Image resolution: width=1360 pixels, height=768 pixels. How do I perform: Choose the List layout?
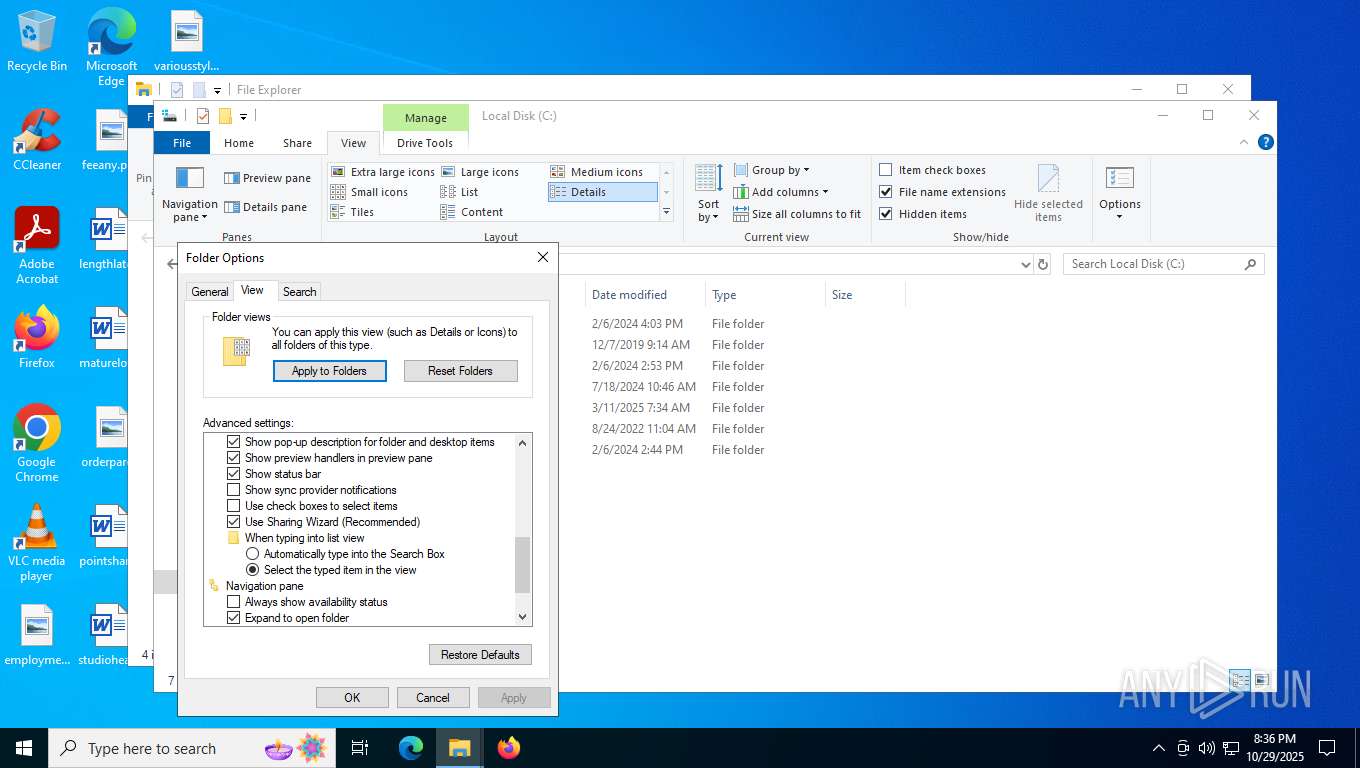[x=460, y=192]
